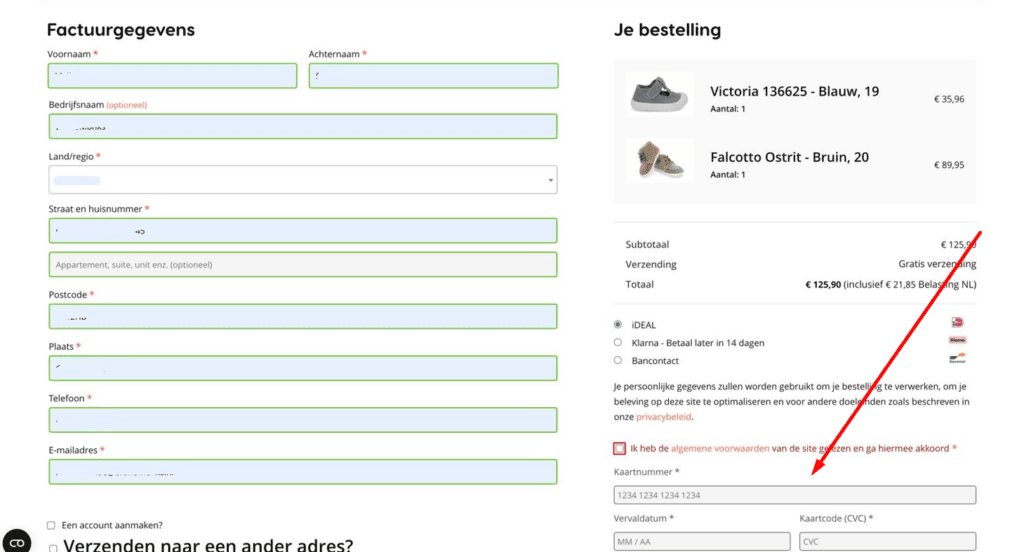Open the Land/regio dropdown
1024x552 pixels.
pyautogui.click(x=302, y=180)
